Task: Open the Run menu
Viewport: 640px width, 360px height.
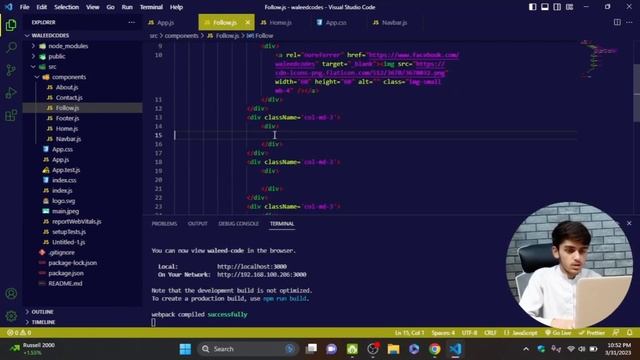Action: (127, 7)
